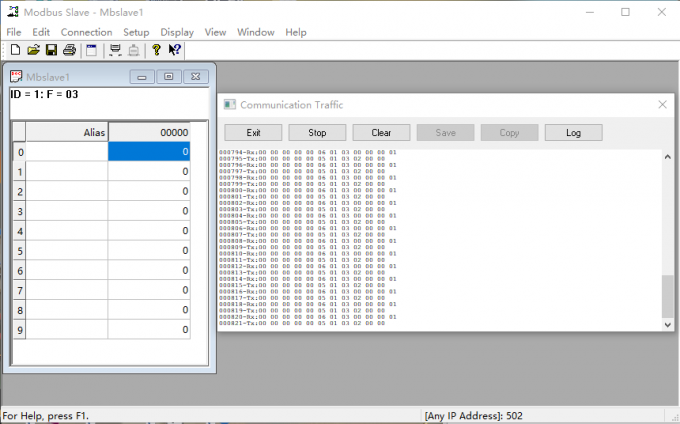The width and height of the screenshot is (680, 424).
Task: Print with the printer toolbar icon
Action: coord(69,50)
